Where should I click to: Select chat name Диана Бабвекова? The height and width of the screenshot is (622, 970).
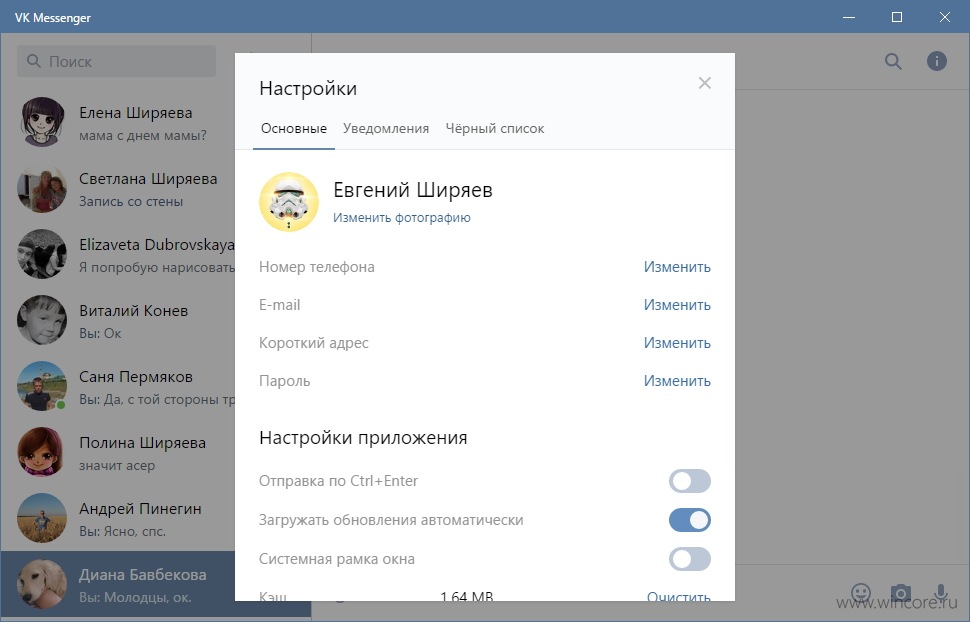point(142,575)
